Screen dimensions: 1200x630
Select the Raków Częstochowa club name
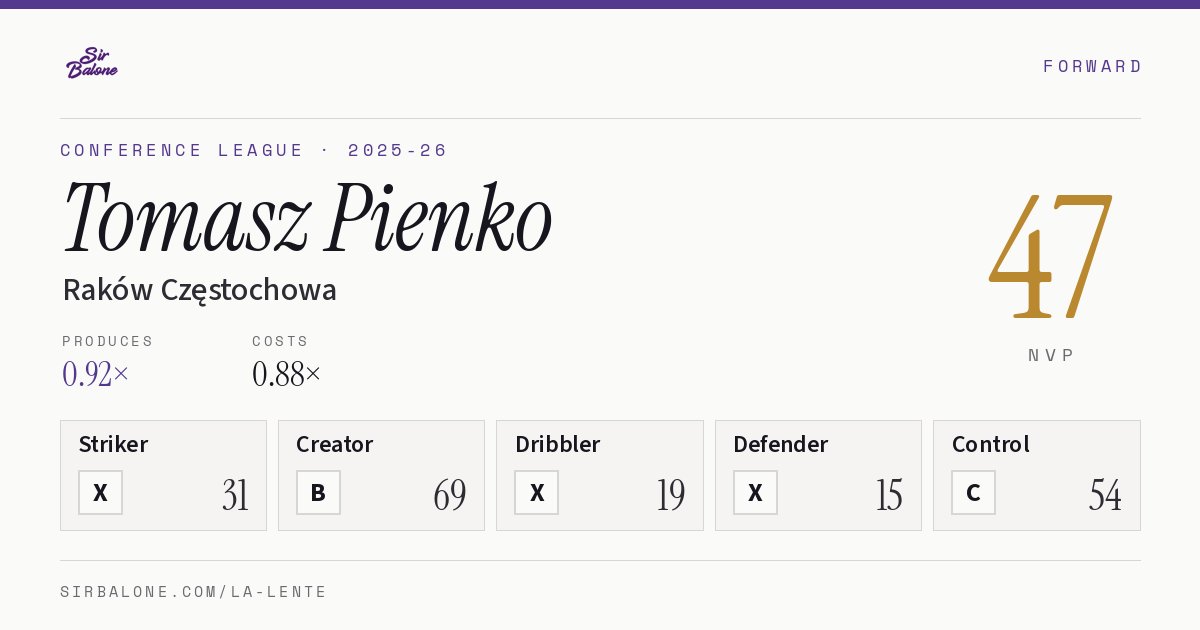pos(199,290)
